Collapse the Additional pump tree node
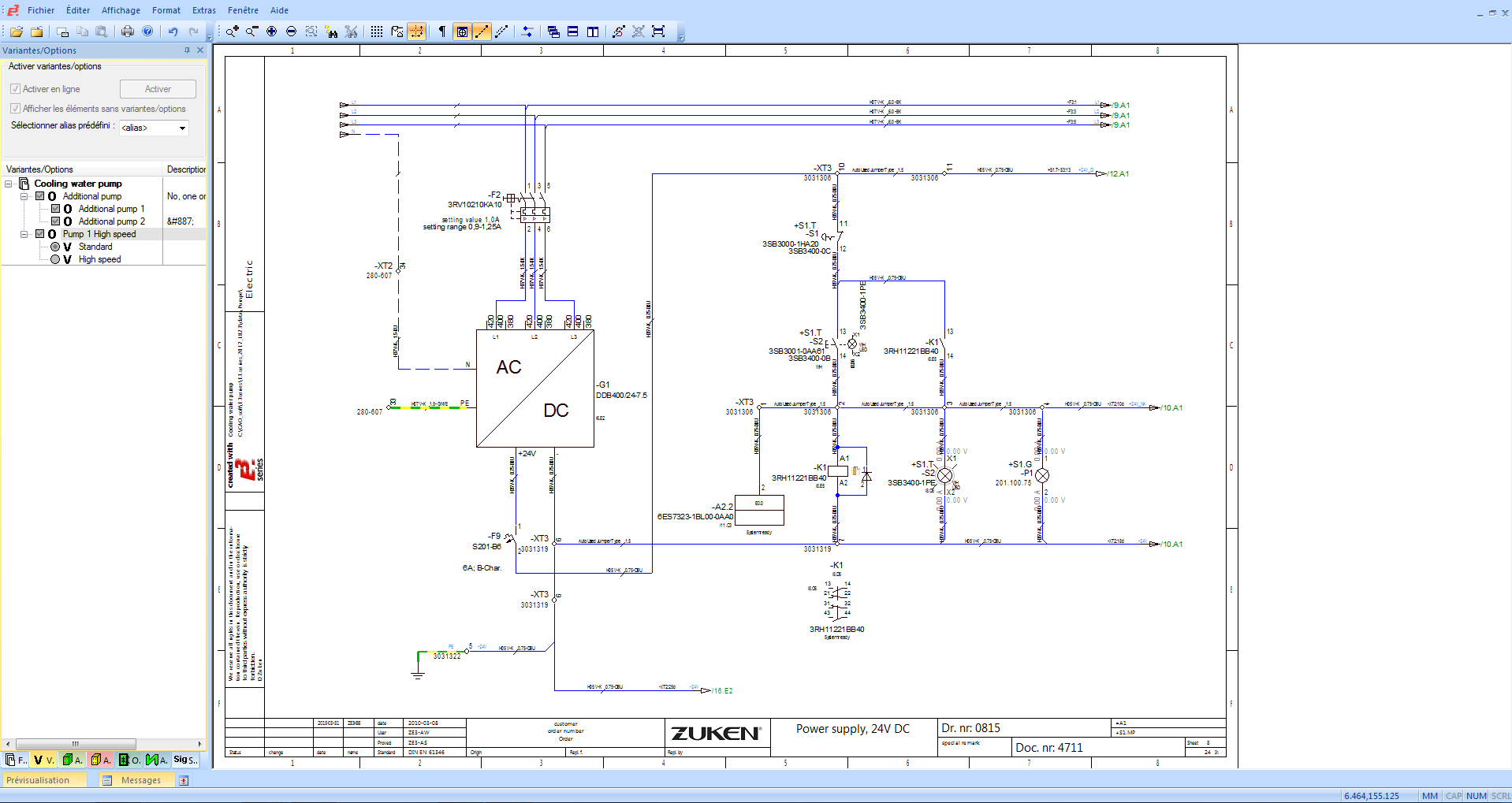 pyautogui.click(x=24, y=196)
